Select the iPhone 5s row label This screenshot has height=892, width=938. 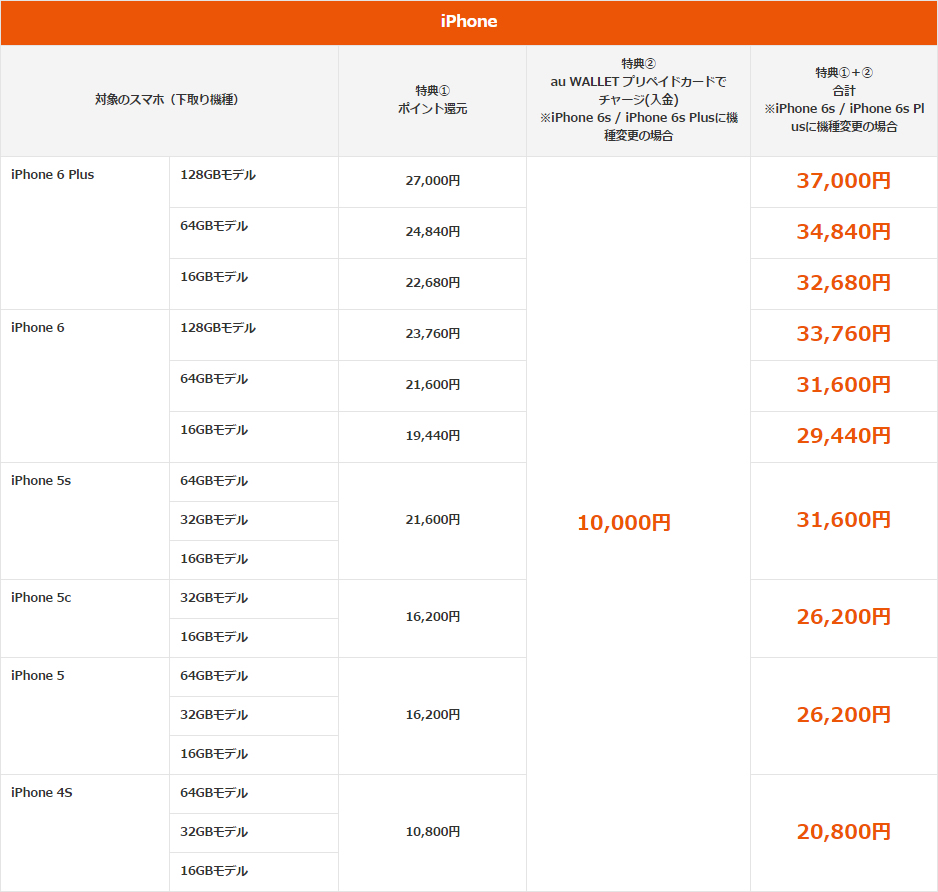[x=41, y=481]
